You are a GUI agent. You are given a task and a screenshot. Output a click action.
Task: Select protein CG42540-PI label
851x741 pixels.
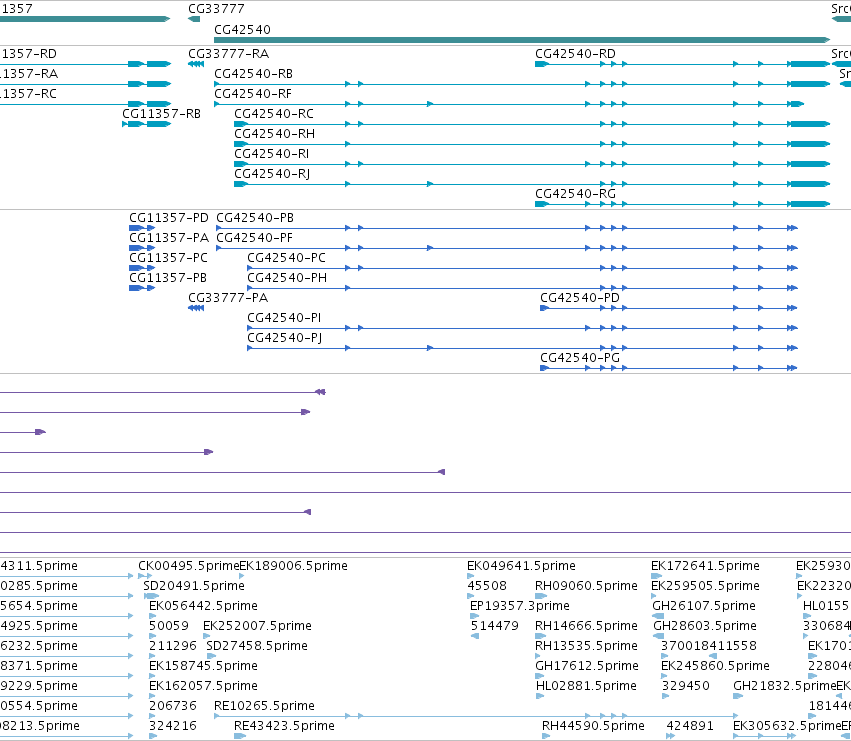coord(284,318)
